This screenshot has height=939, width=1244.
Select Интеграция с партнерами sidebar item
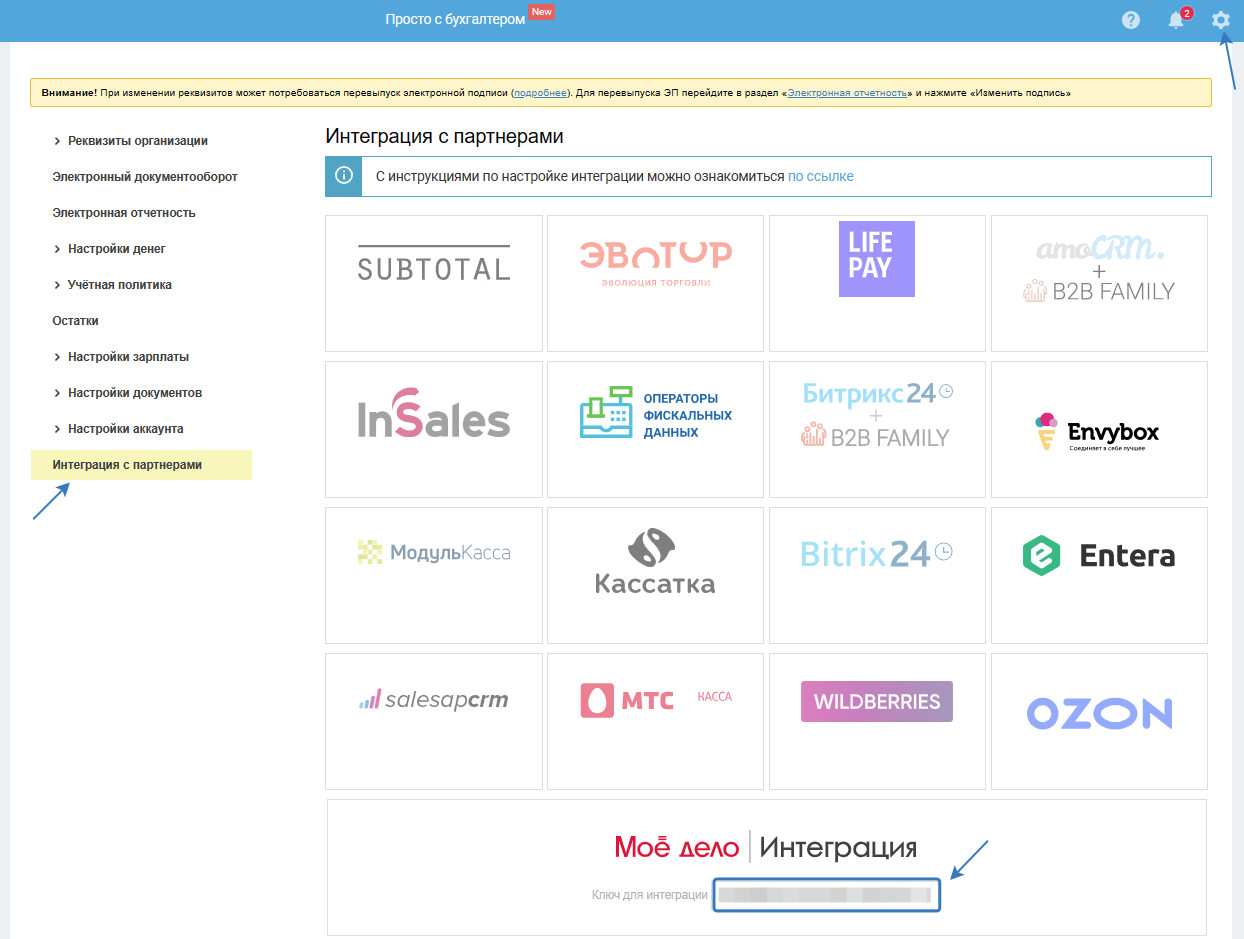[x=141, y=465]
